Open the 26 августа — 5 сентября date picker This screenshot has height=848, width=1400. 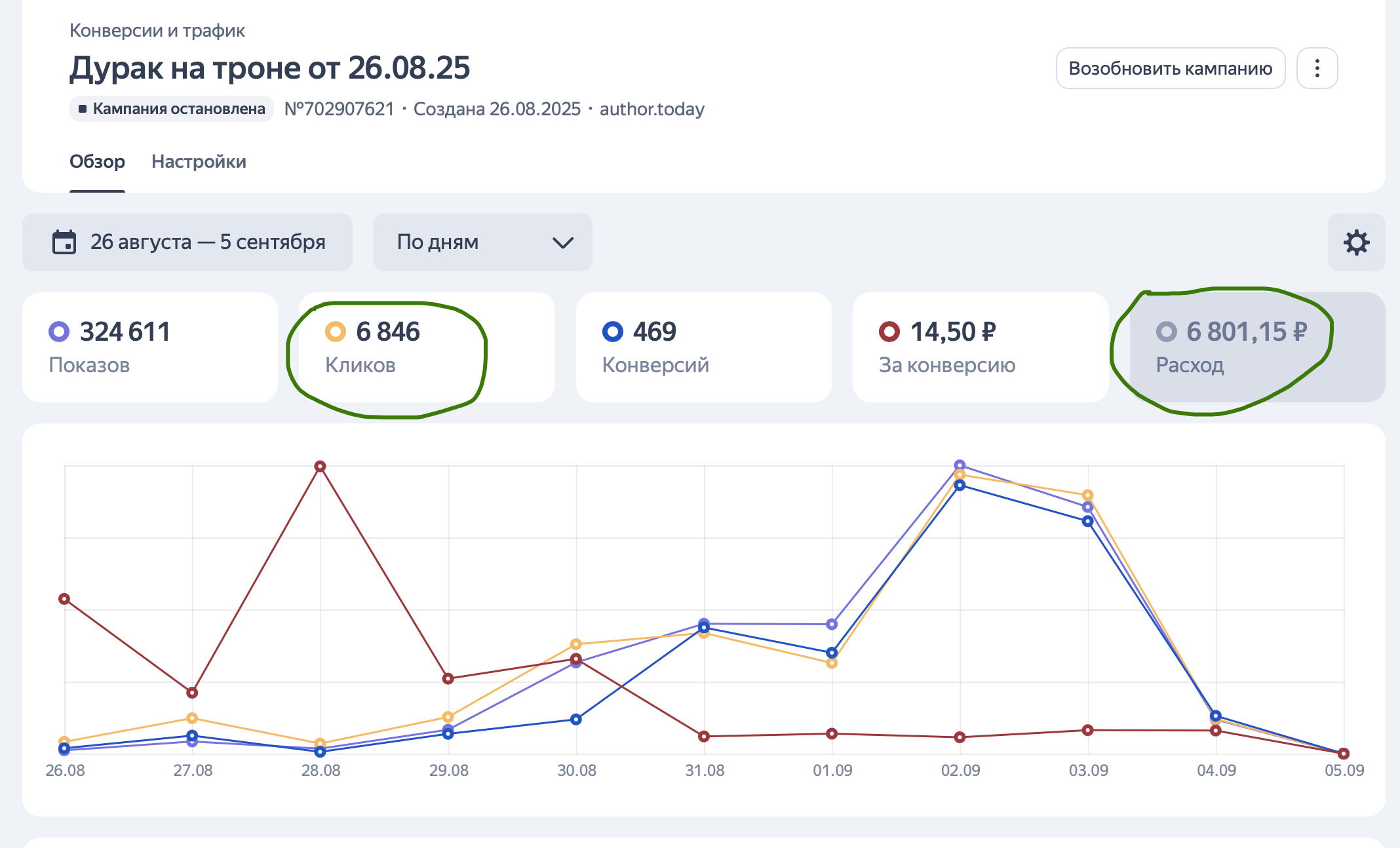pyautogui.click(x=207, y=242)
